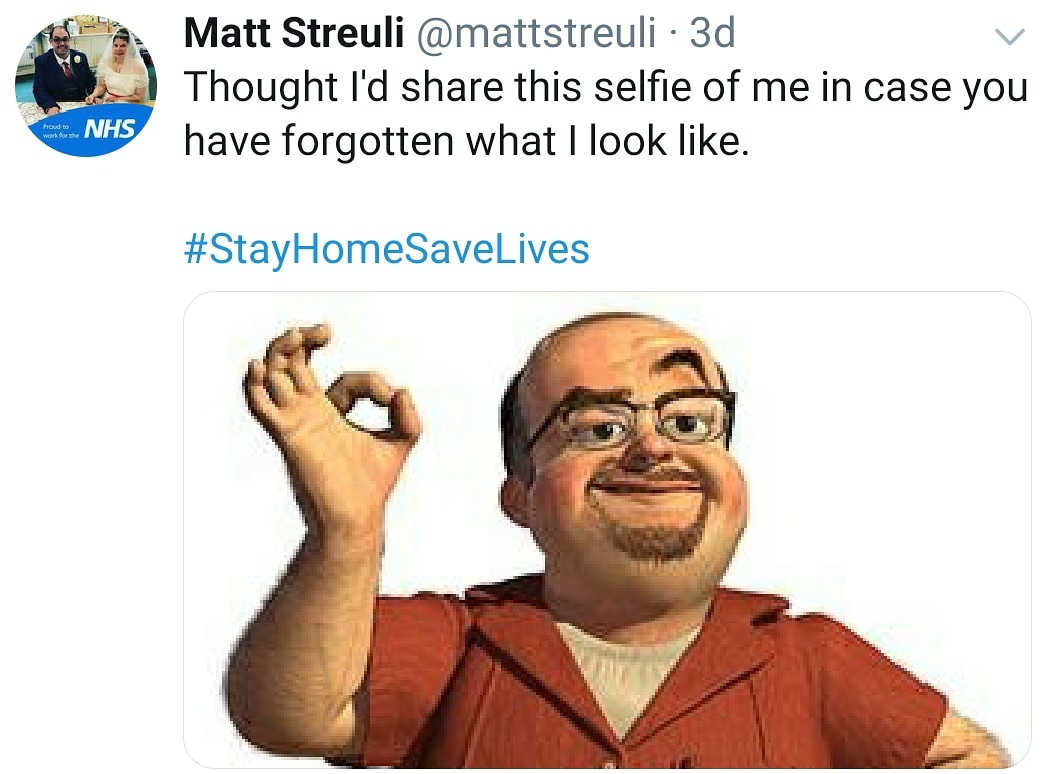The image size is (1043, 774).
Task: Expand the attached cartoon selfie image
Action: pos(607,530)
